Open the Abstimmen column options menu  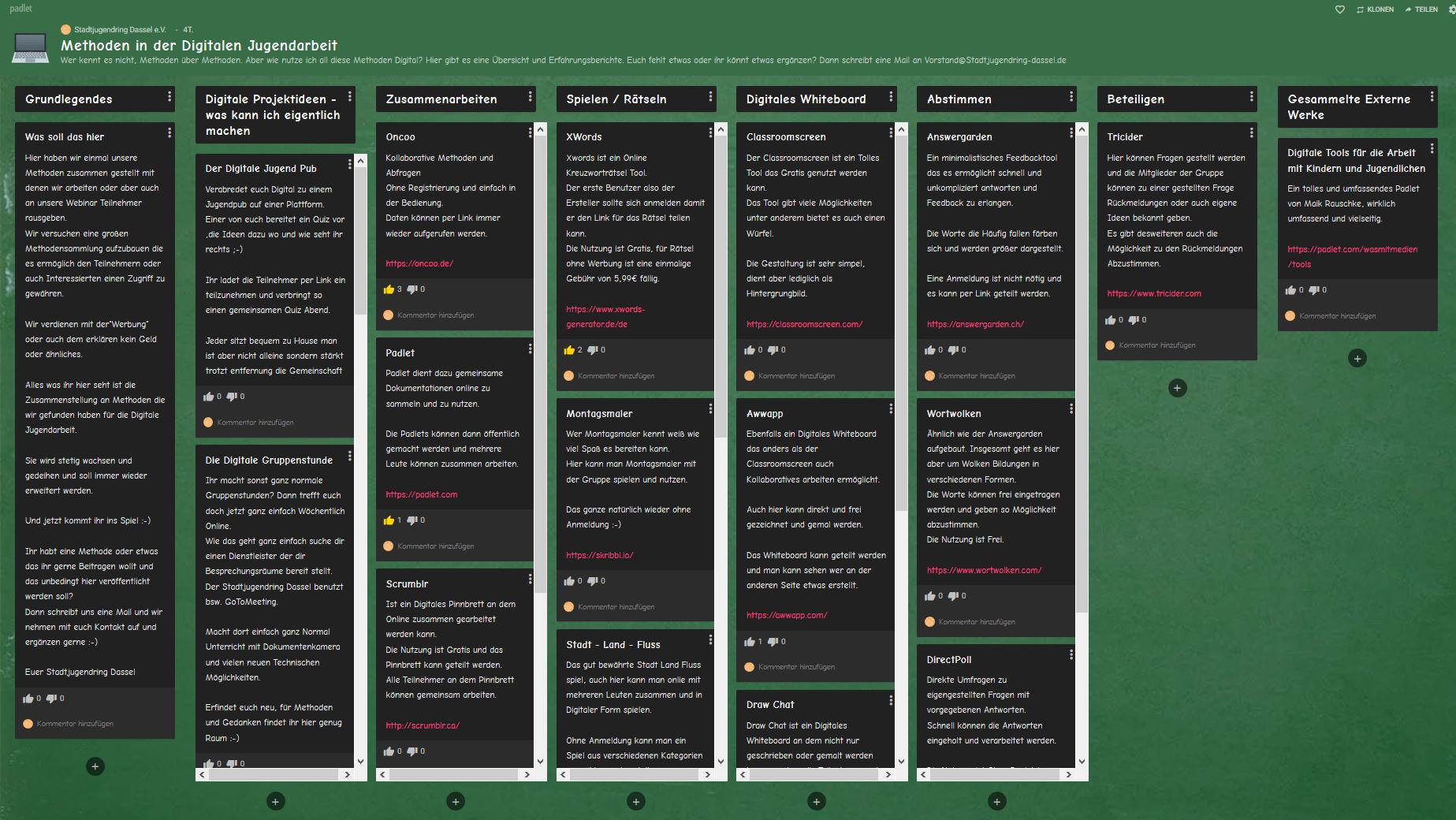(x=1071, y=96)
